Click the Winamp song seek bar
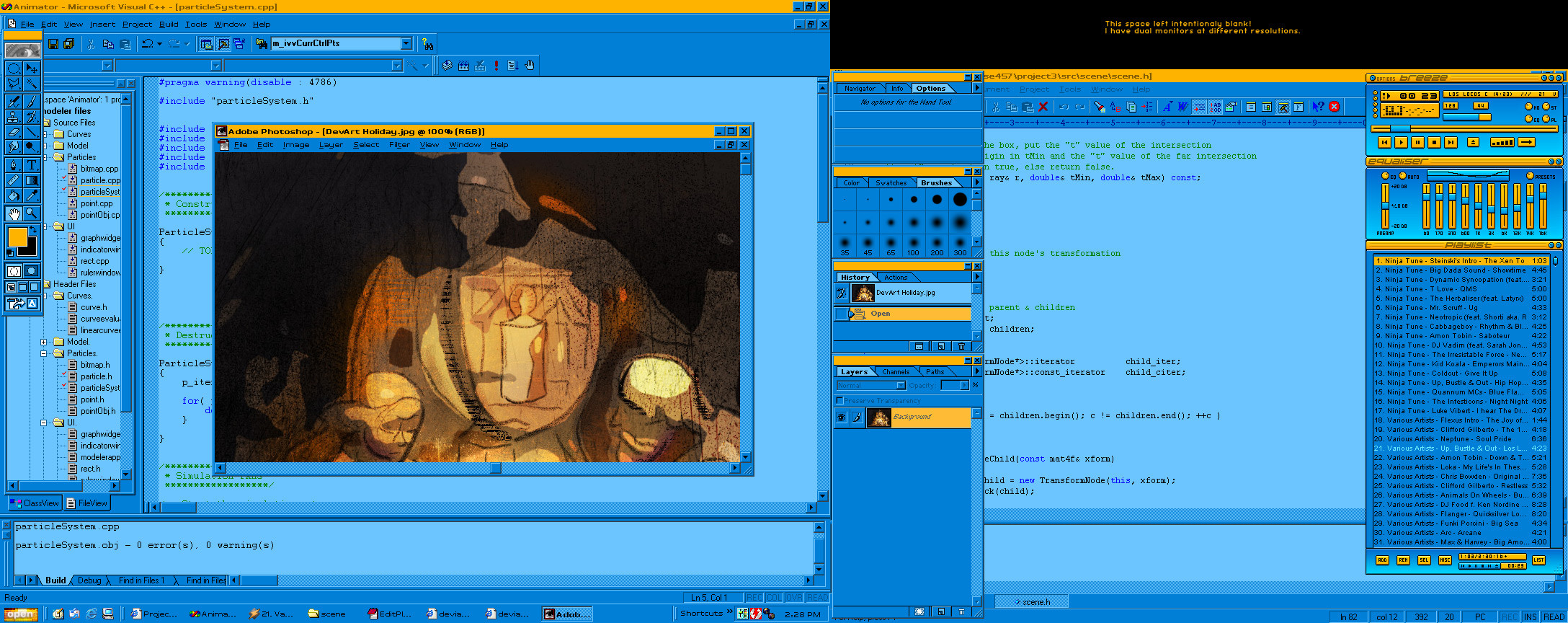 coord(1464,129)
